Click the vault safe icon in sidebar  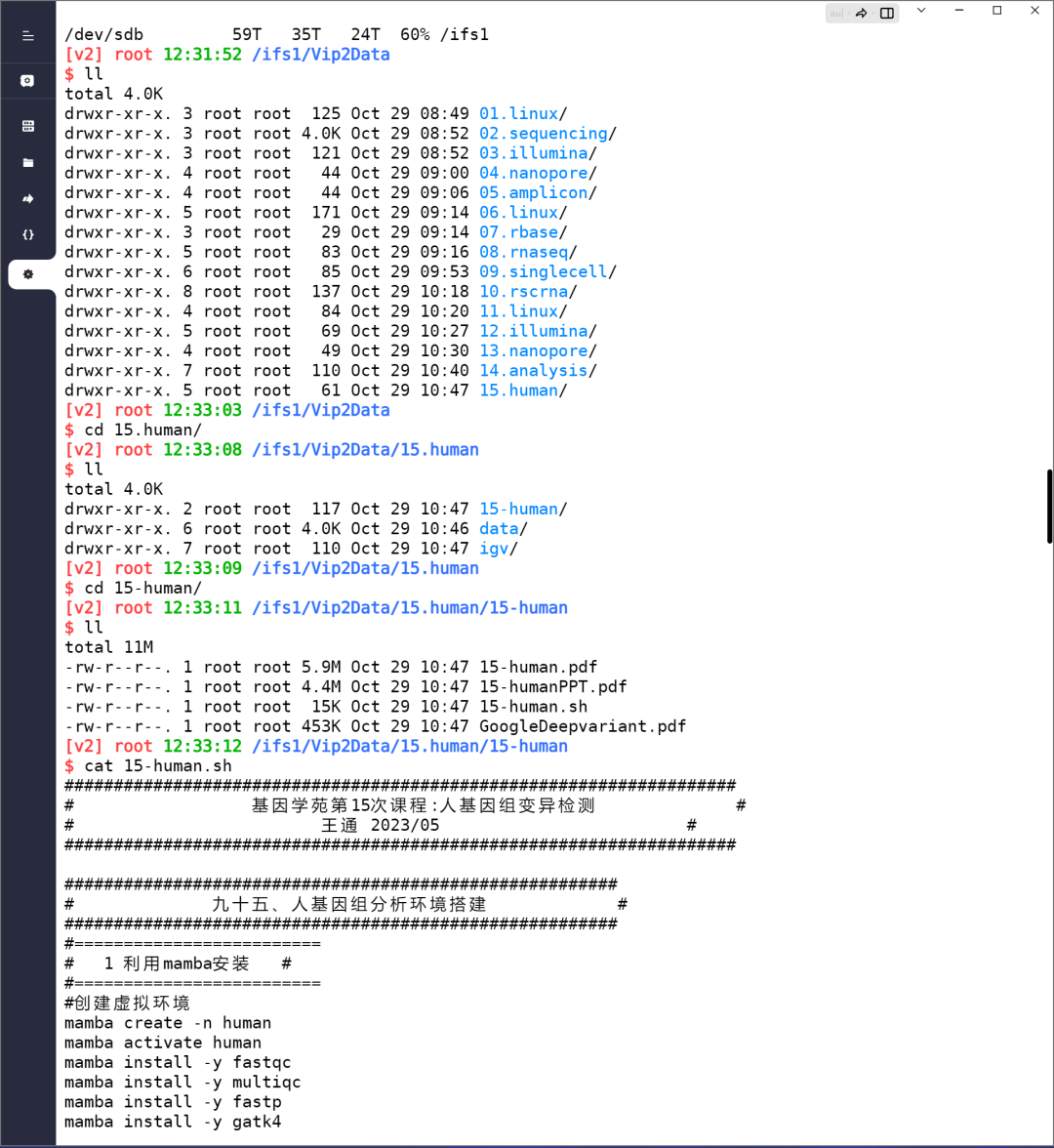tap(27, 81)
